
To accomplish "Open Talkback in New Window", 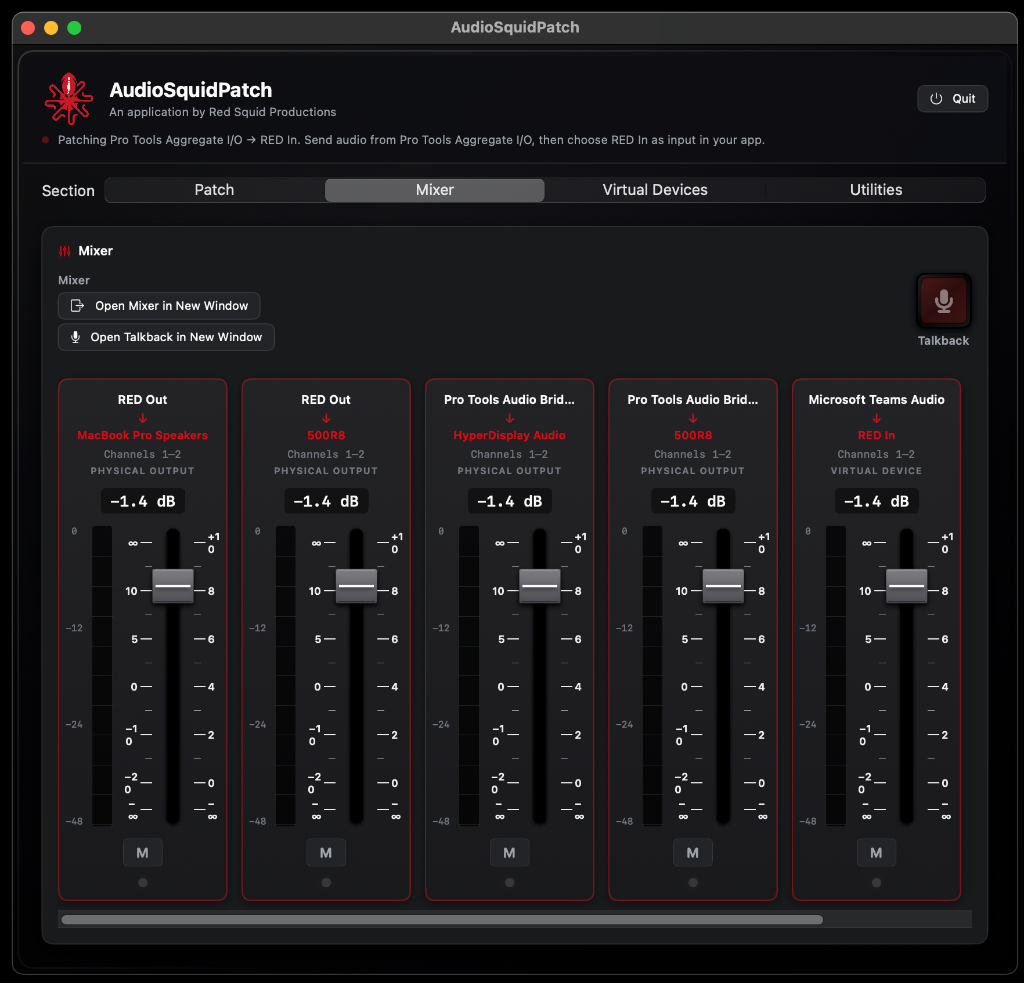I will [166, 337].
